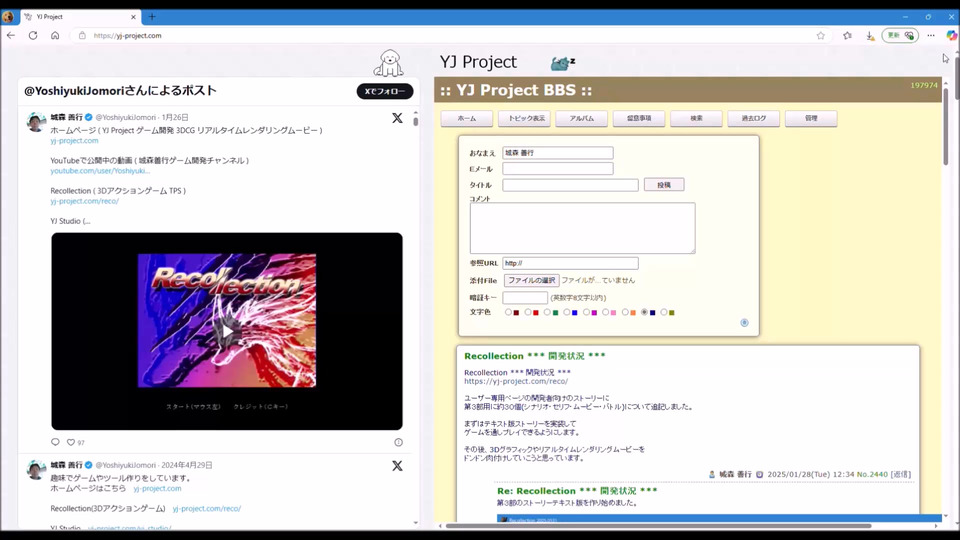Select the pink text color radio
The image size is (960, 540).
coord(606,312)
